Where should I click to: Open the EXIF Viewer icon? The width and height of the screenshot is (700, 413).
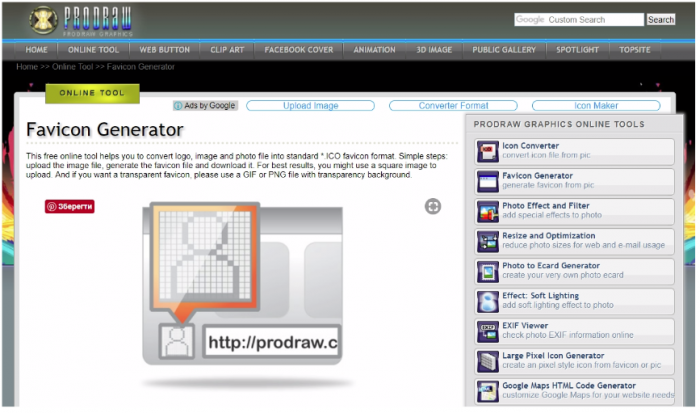coord(487,331)
